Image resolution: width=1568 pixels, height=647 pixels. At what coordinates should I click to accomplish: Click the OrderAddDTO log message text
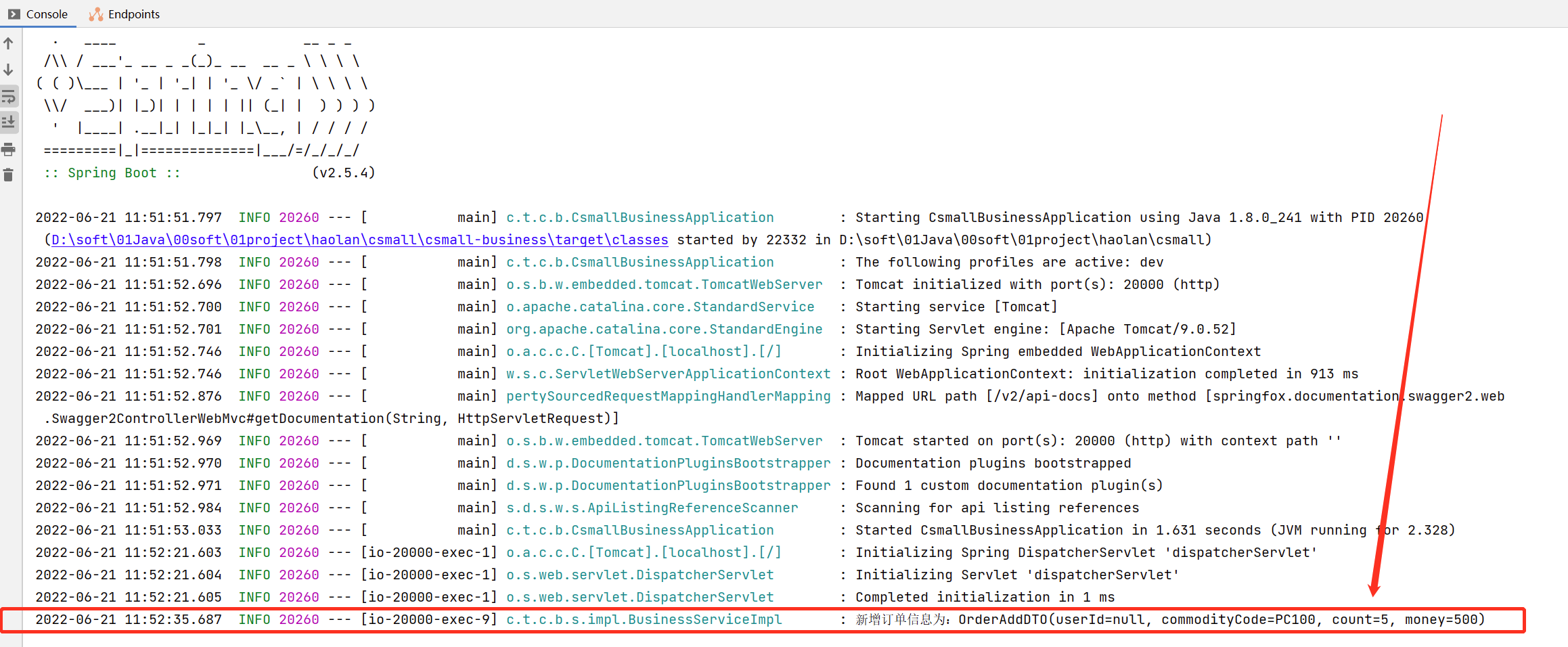(1170, 619)
